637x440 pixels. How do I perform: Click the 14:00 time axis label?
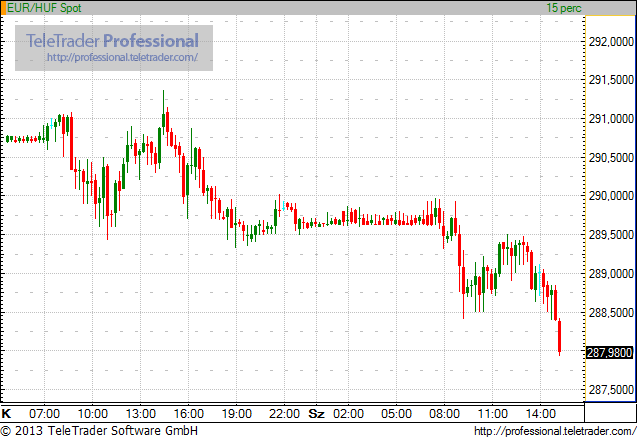540,414
